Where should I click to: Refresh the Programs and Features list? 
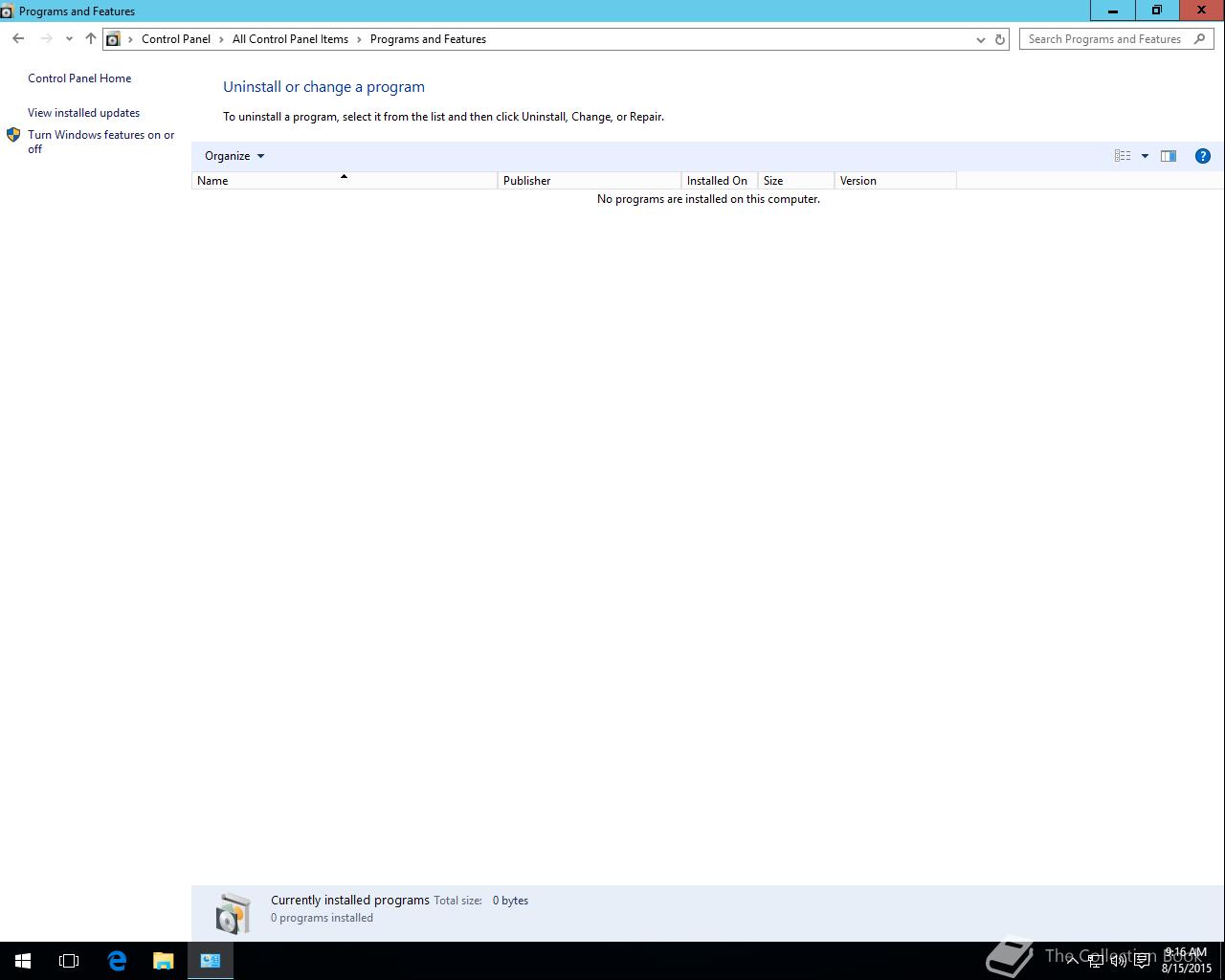tap(1000, 39)
